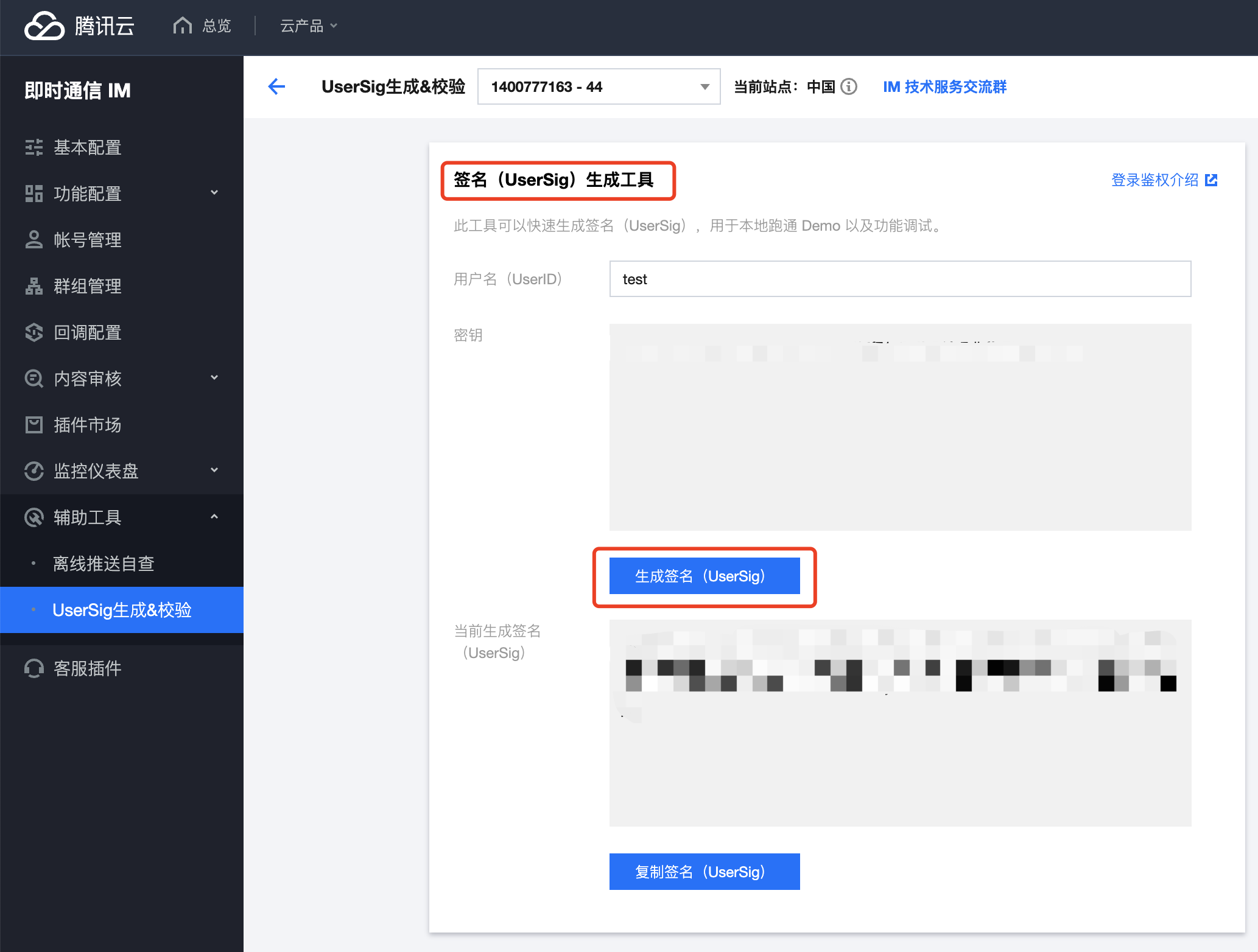Viewport: 1258px width, 952px height.
Task: Open 总览 home icon
Action: click(182, 26)
